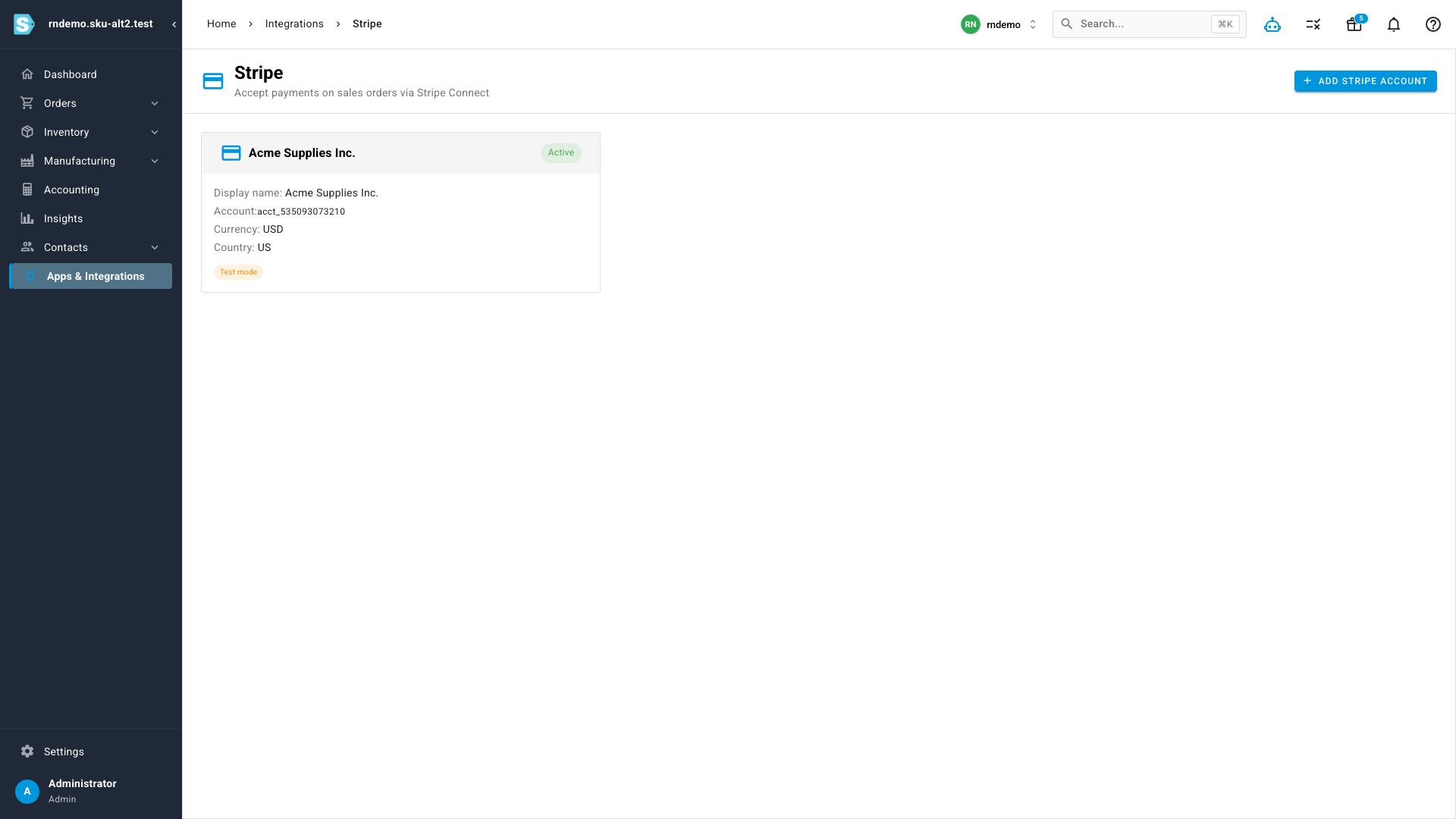Viewport: 1456px width, 819px height.
Task: Click the Contacts people icon
Action: pos(27,247)
